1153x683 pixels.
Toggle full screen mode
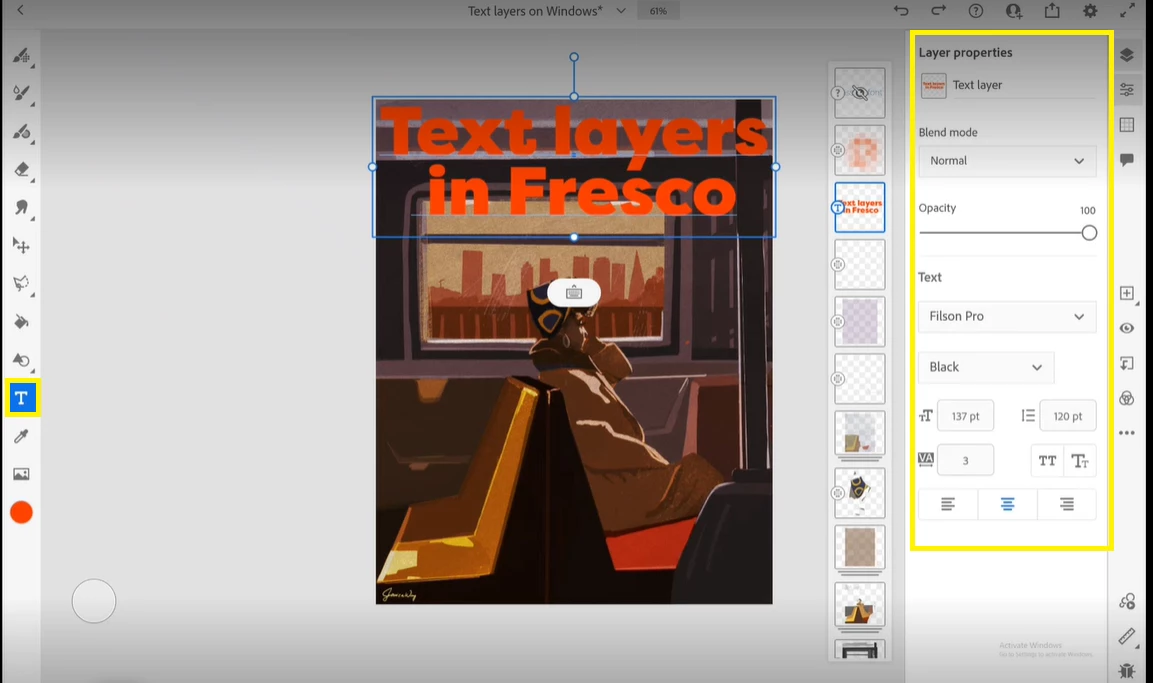(x=1127, y=10)
